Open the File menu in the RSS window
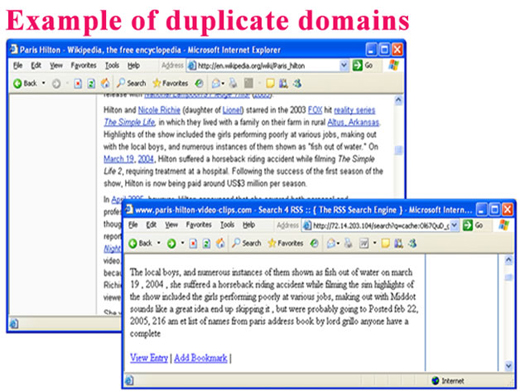Screen dimensions: 520x392 (133, 225)
